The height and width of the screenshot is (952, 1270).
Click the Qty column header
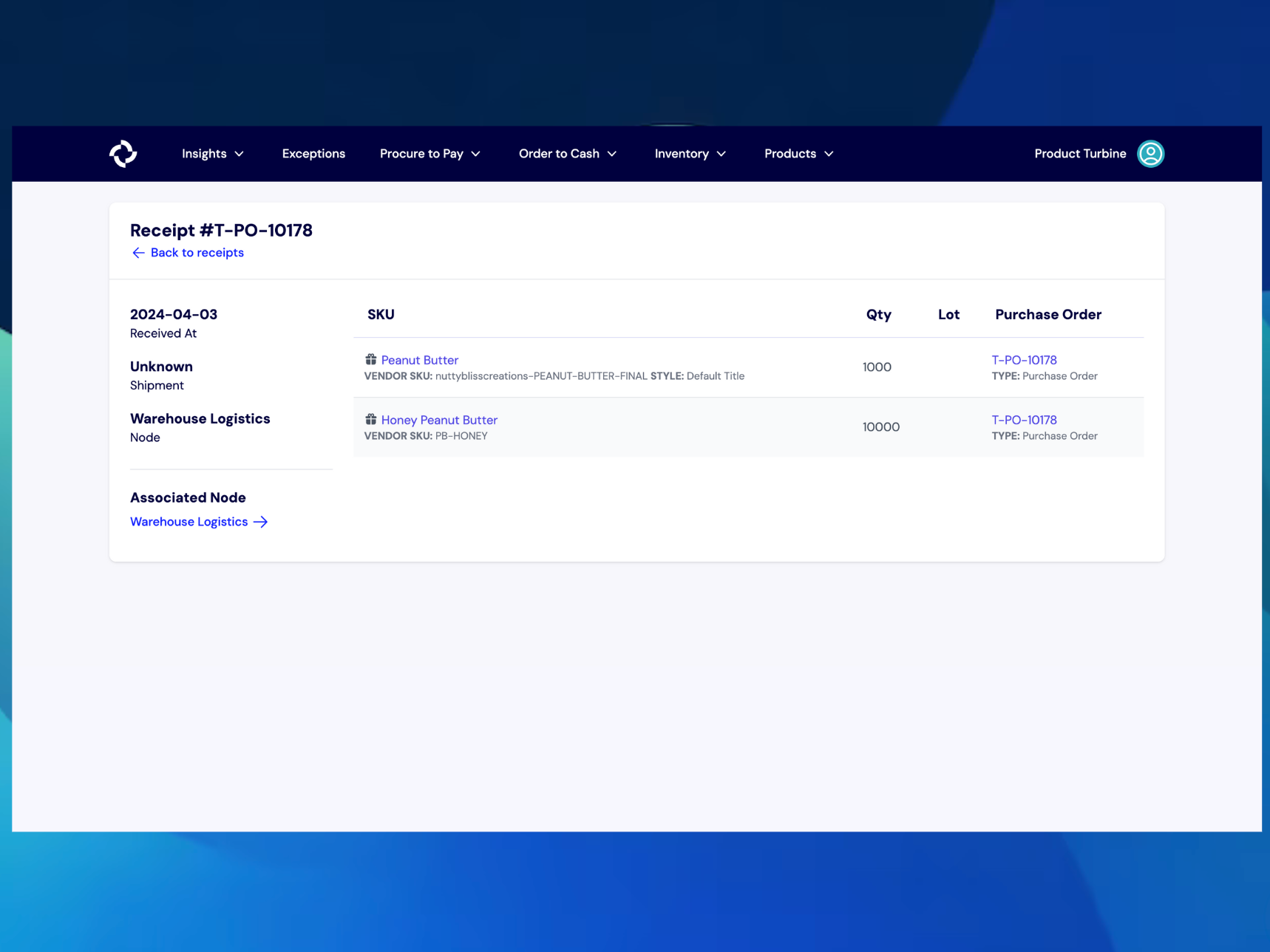(878, 315)
